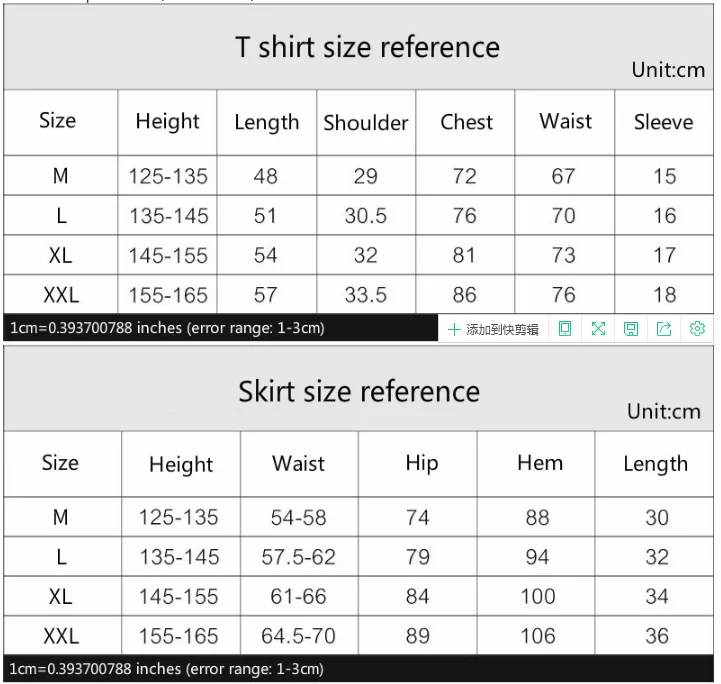Click the T shirt table's Unit:cm label

(x=668, y=70)
